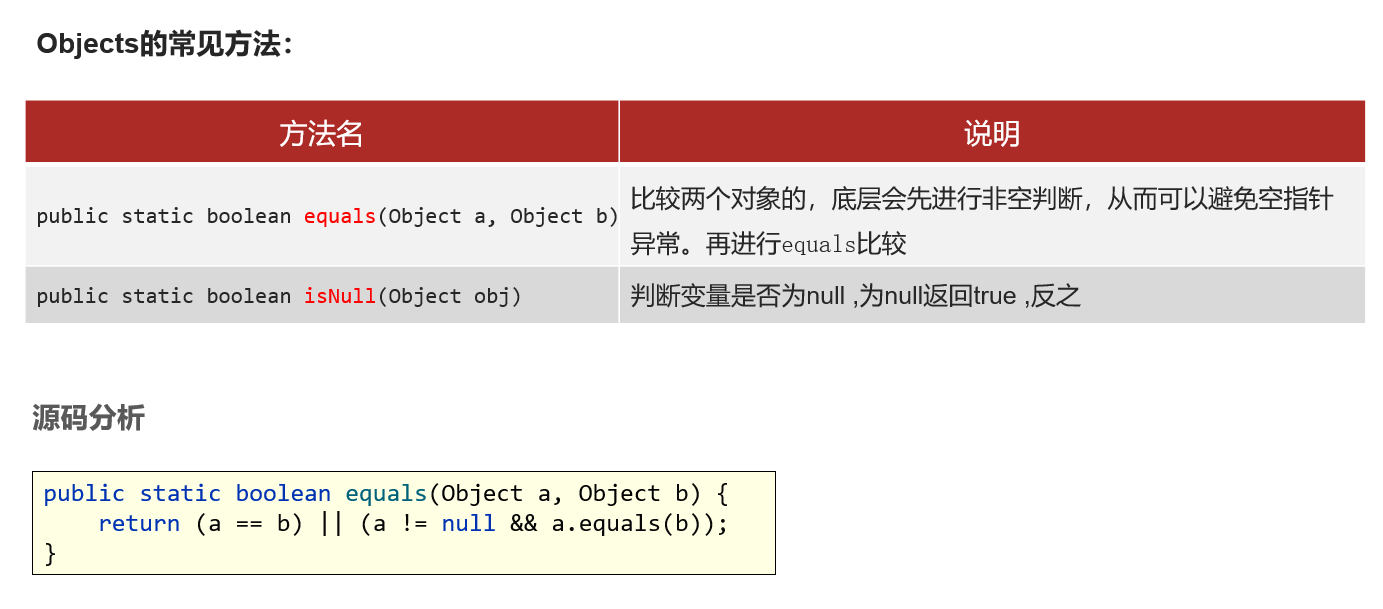
Task: Click '(Object a, Object b)' in table row
Action: click(x=498, y=216)
